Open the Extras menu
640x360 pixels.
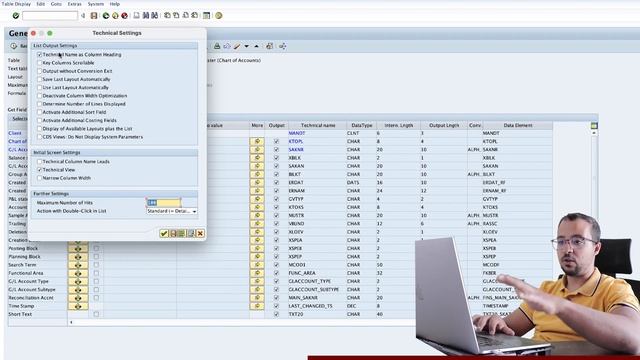click(x=74, y=4)
